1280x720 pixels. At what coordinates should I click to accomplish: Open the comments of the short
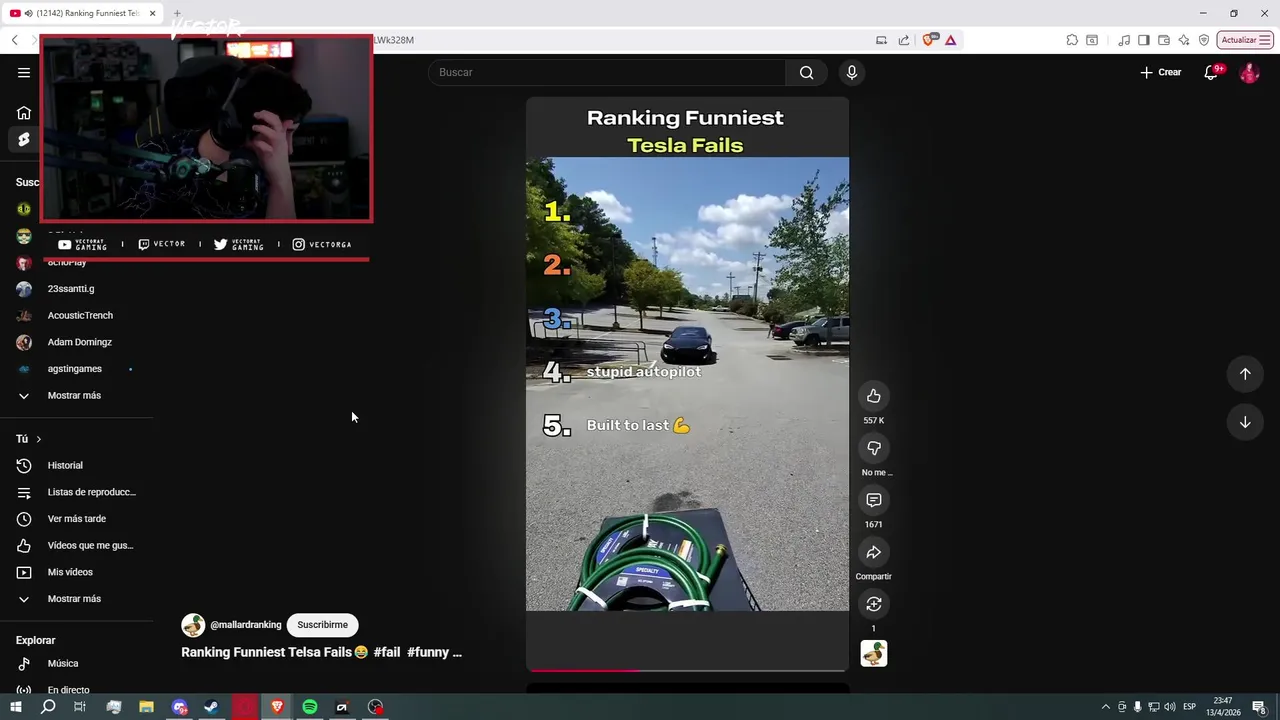pos(874,500)
